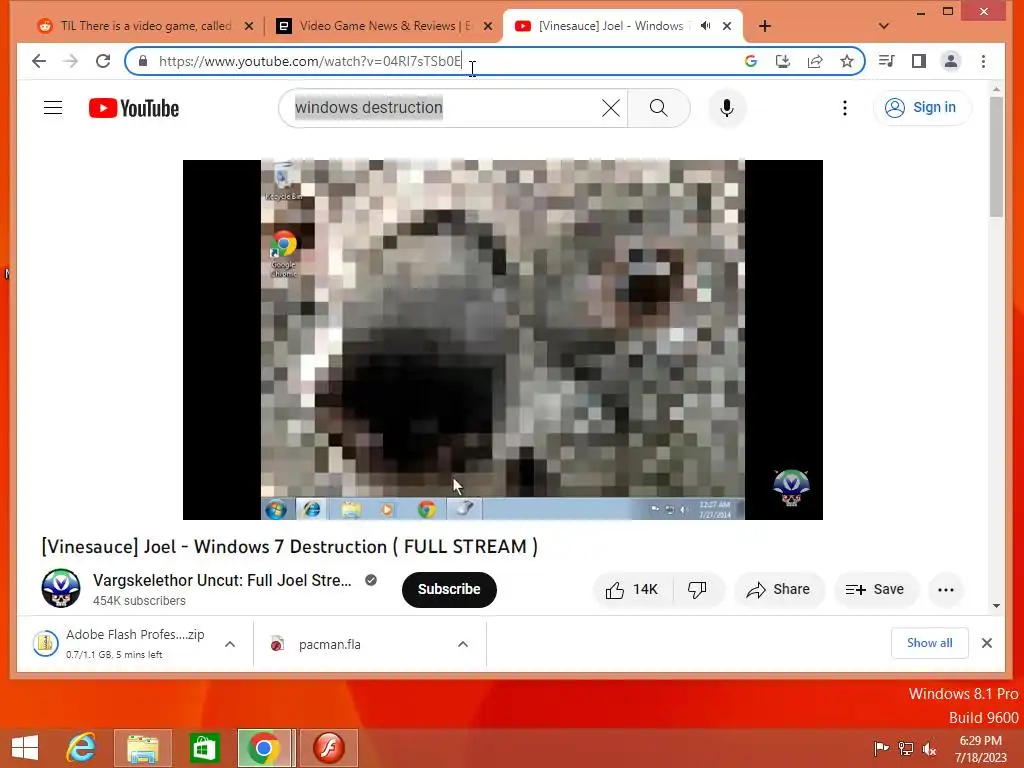Close the Video Game News tab
The width and height of the screenshot is (1024, 768).
point(488,26)
